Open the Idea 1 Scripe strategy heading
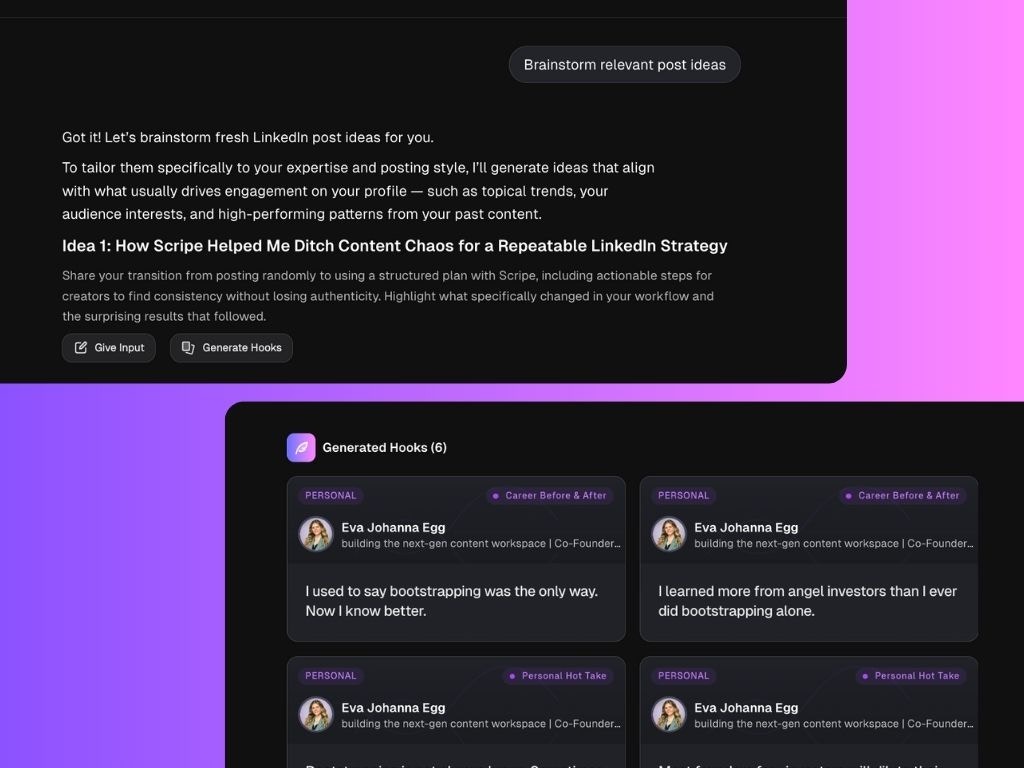The height and width of the screenshot is (768, 1024). pos(394,246)
